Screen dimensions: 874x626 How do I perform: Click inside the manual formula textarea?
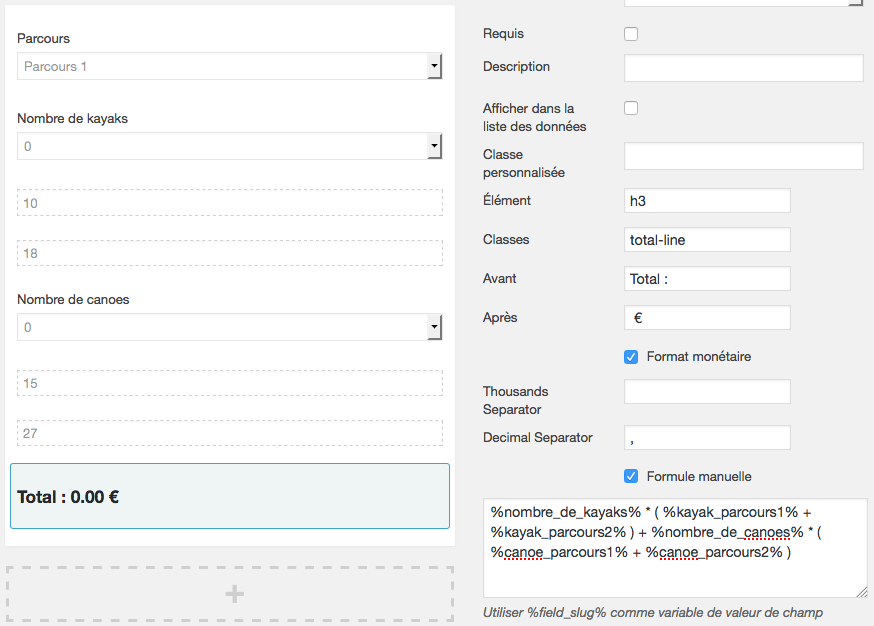click(675, 548)
